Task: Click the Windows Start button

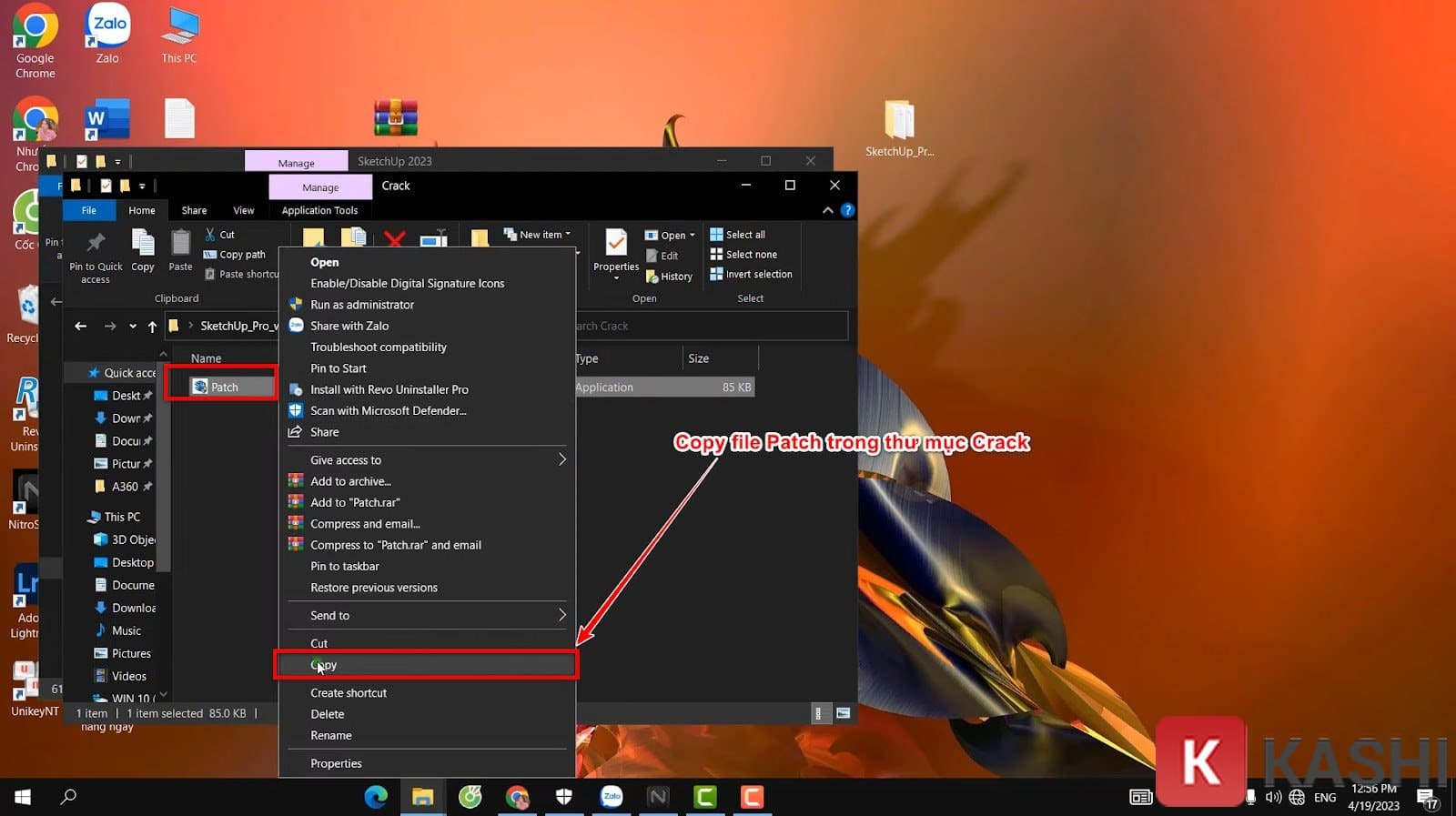Action: pyautogui.click(x=23, y=797)
